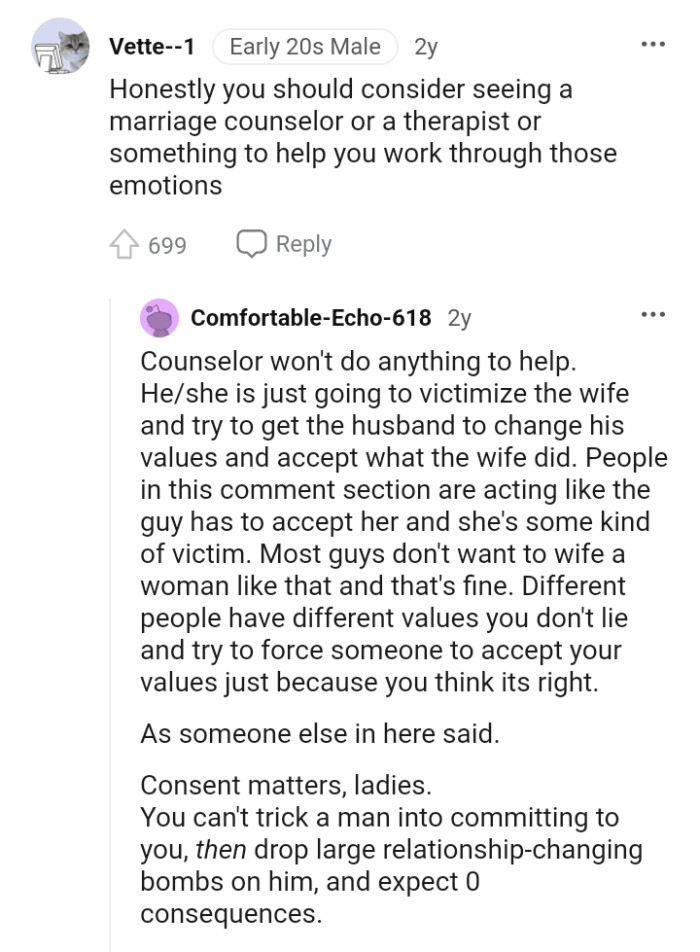Click the Early 20s Male flair badge

[x=303, y=46]
